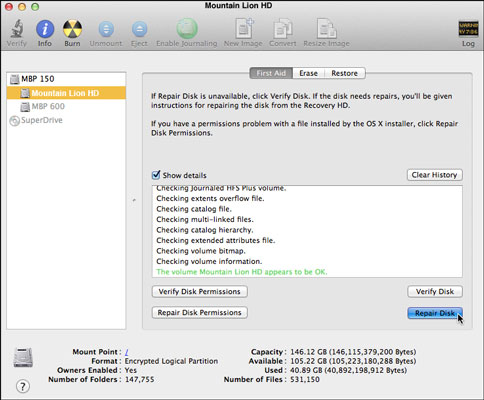Switch to the Restore tab

coord(344,73)
